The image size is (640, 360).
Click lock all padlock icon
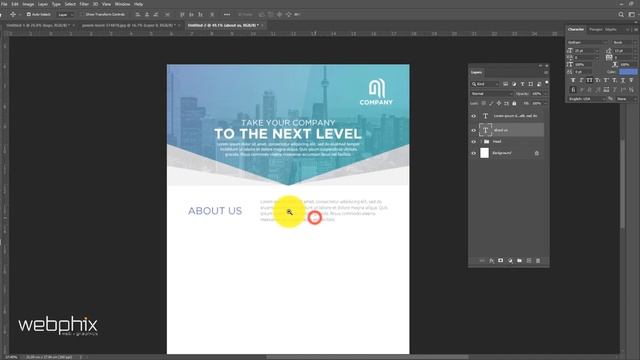tap(514, 104)
